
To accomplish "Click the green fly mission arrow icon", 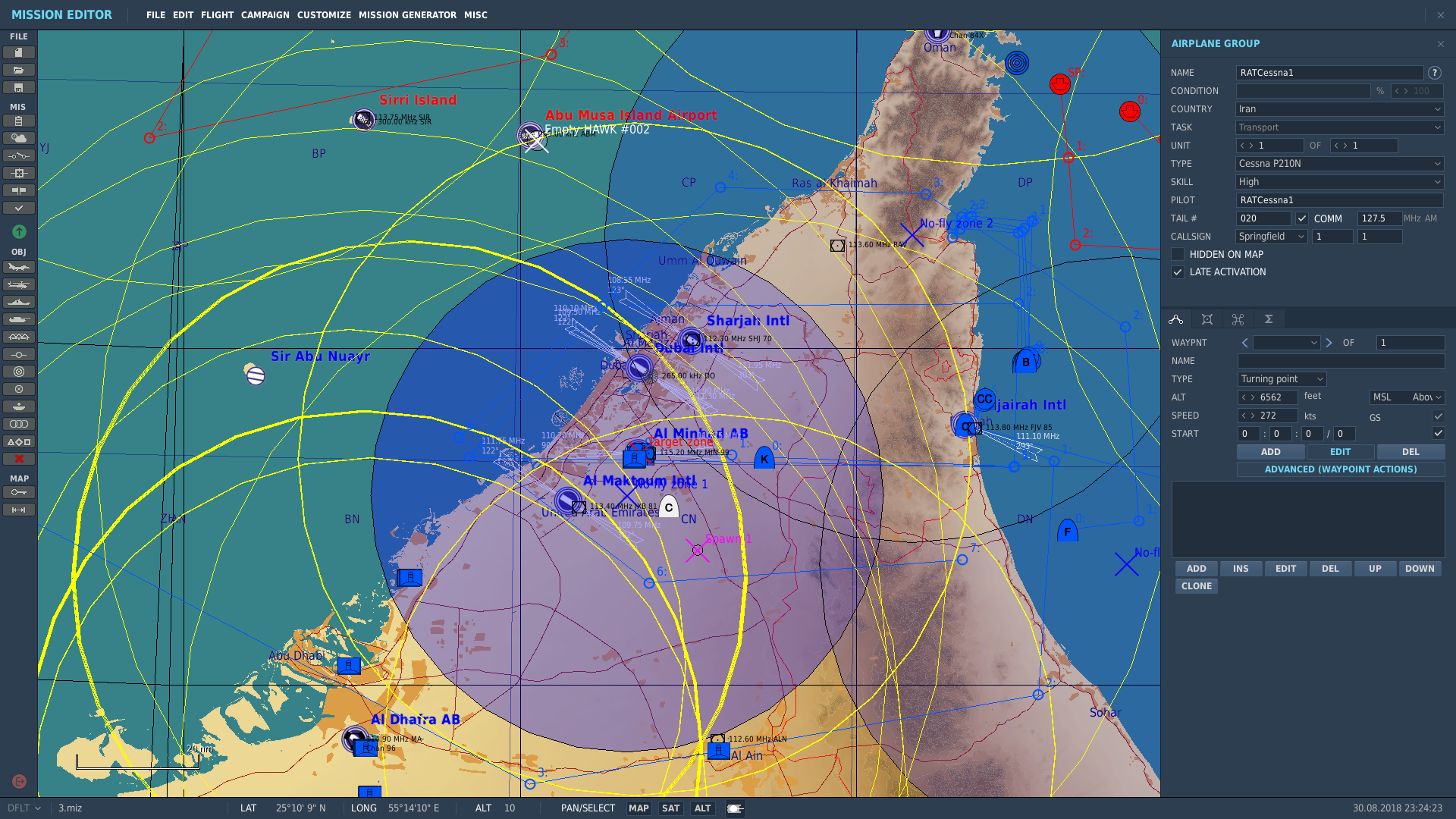I will coord(19,231).
